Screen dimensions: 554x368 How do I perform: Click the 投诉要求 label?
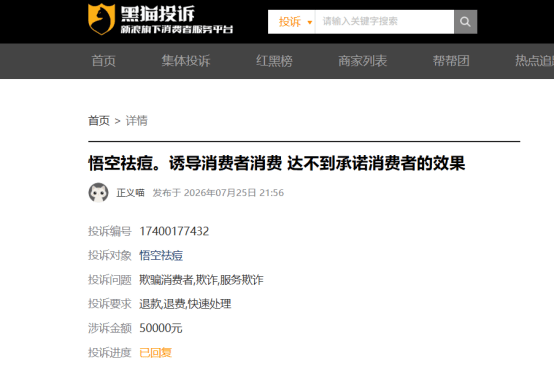pos(110,304)
